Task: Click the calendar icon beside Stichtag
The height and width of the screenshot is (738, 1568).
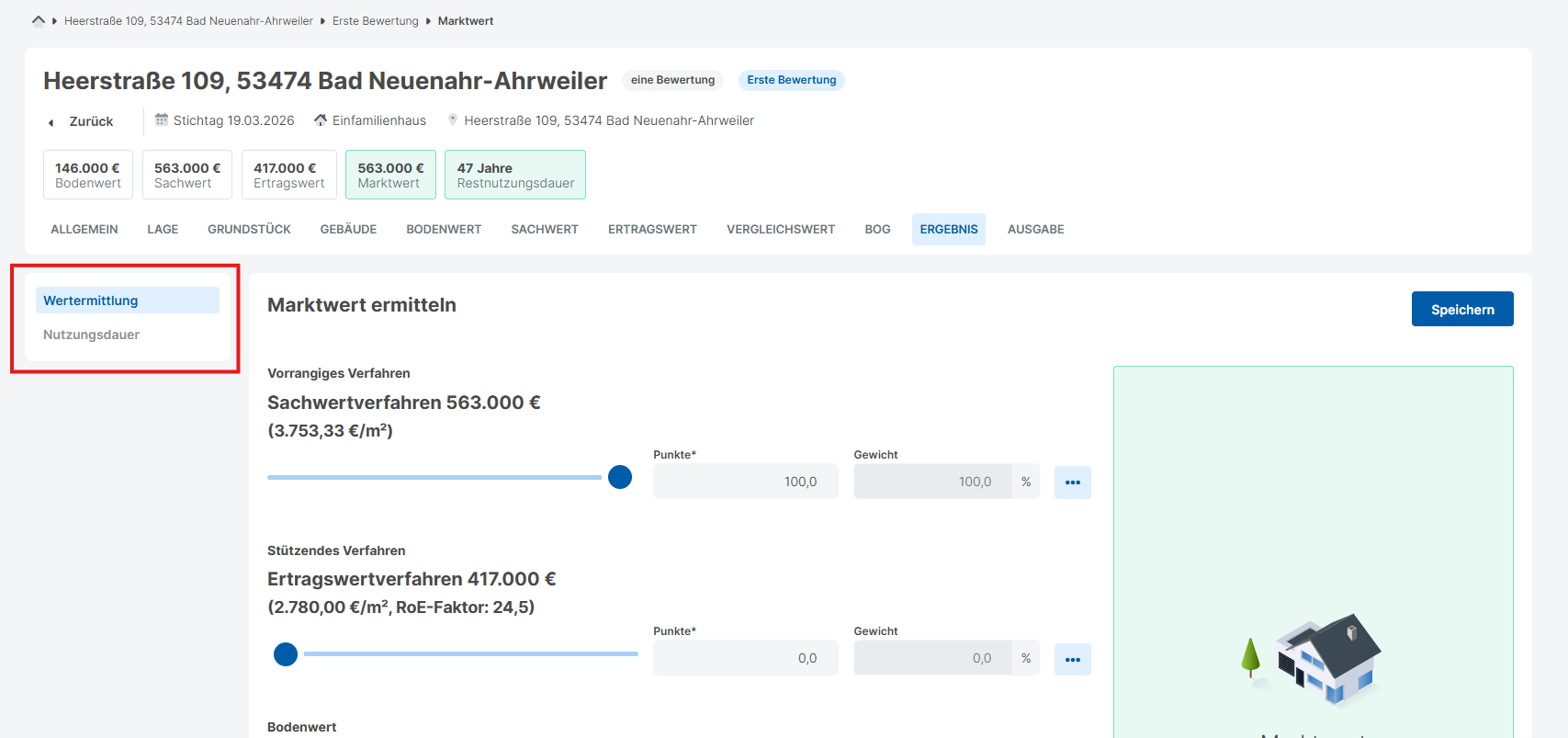Action: click(162, 120)
